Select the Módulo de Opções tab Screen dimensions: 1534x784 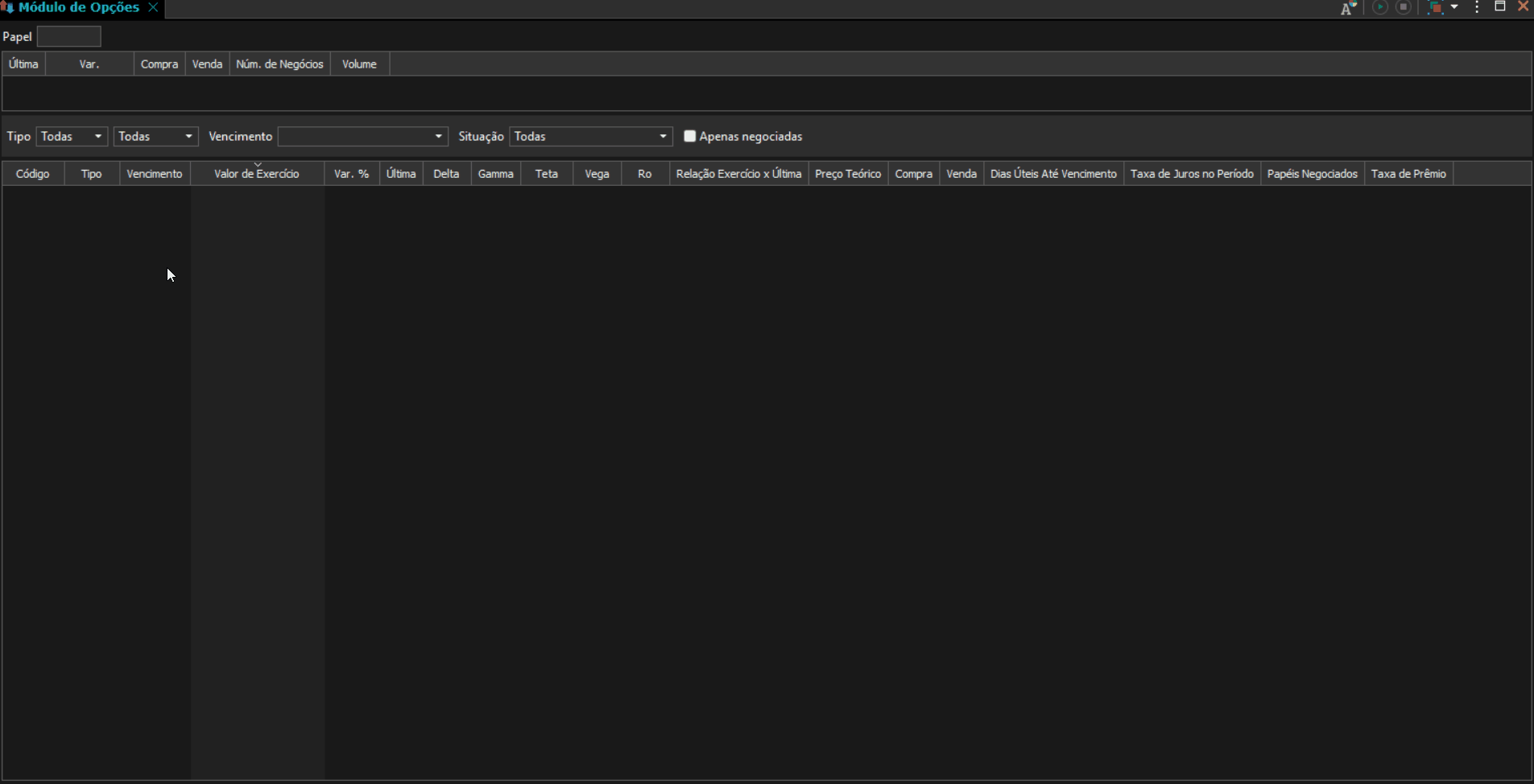pos(79,7)
